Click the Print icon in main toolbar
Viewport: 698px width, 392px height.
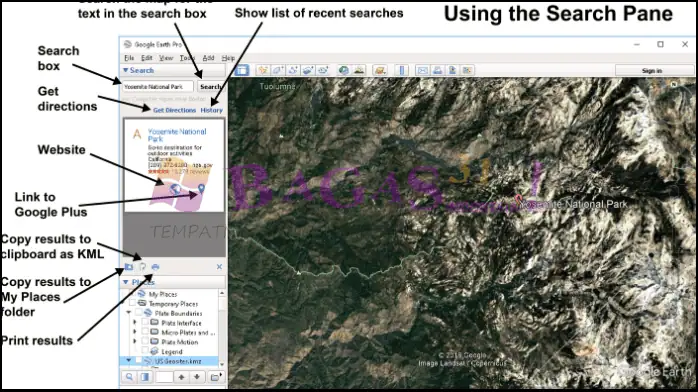pyautogui.click(x=438, y=70)
